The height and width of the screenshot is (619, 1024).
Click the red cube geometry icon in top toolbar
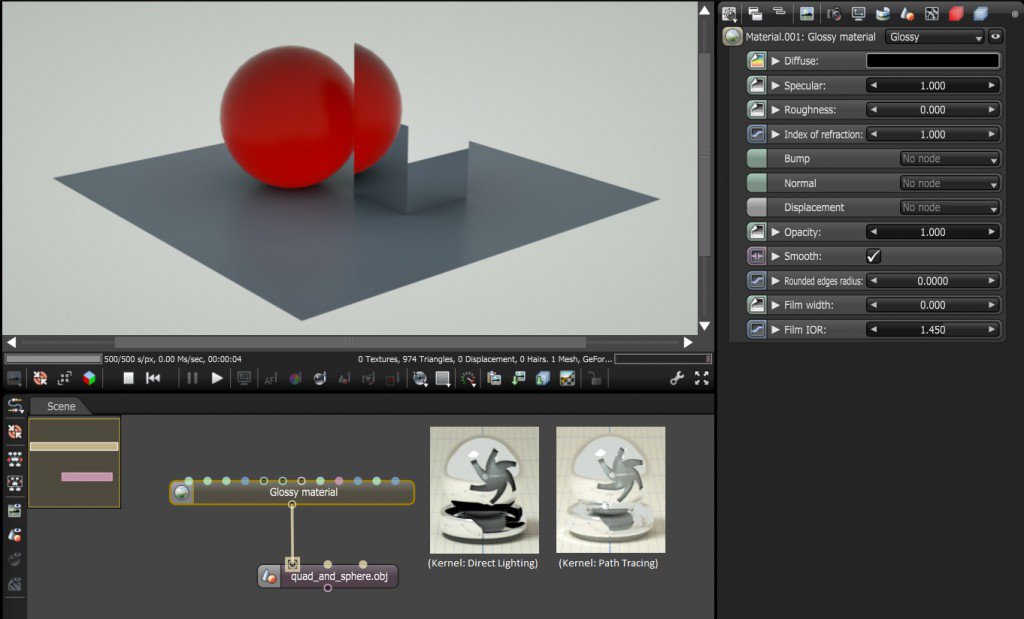[955, 13]
